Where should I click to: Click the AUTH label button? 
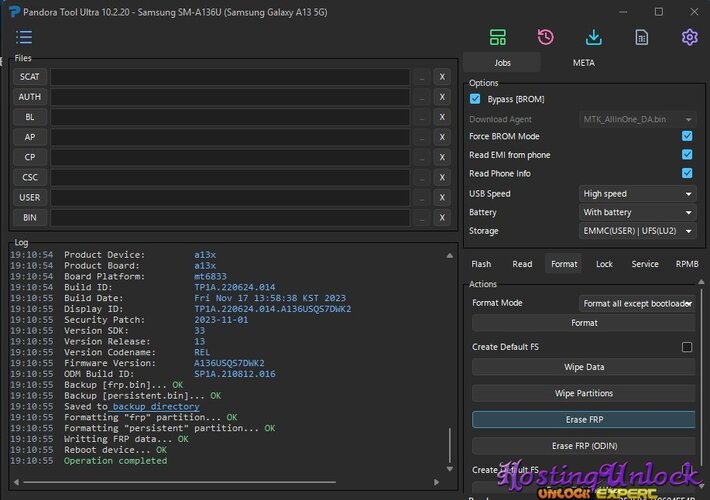click(29, 97)
